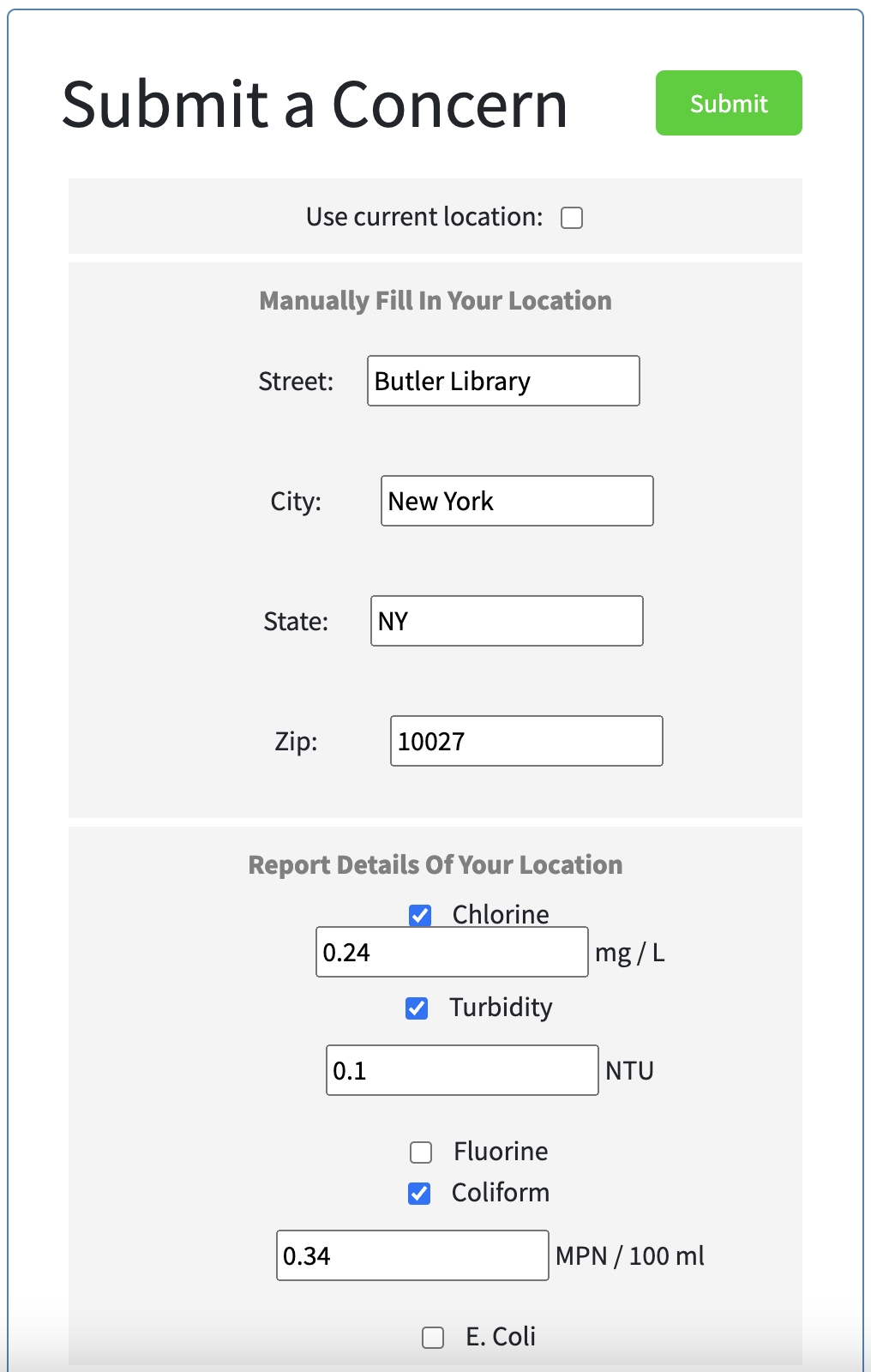Click the Fluorine label text
The image size is (871, 1372).
(501, 1151)
